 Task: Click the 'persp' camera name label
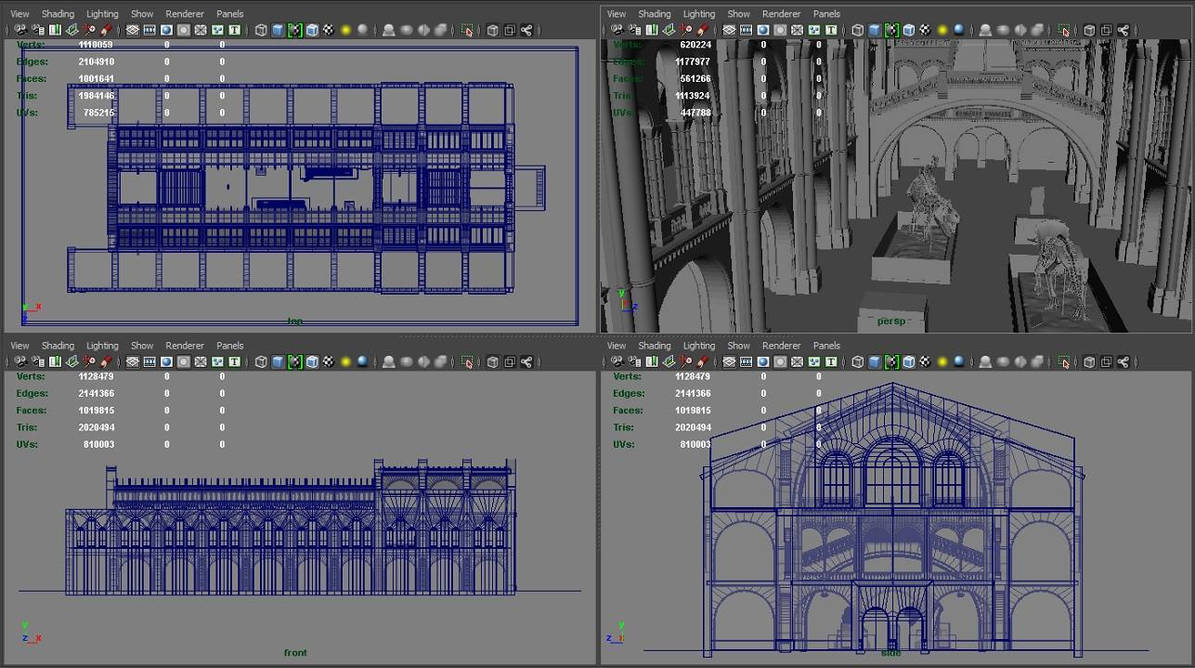(891, 321)
